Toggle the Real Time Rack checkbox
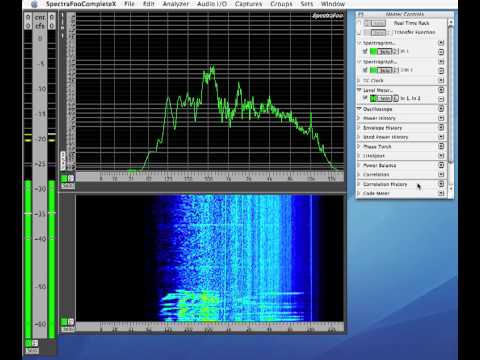The height and width of the screenshot is (360, 480). 359,23
